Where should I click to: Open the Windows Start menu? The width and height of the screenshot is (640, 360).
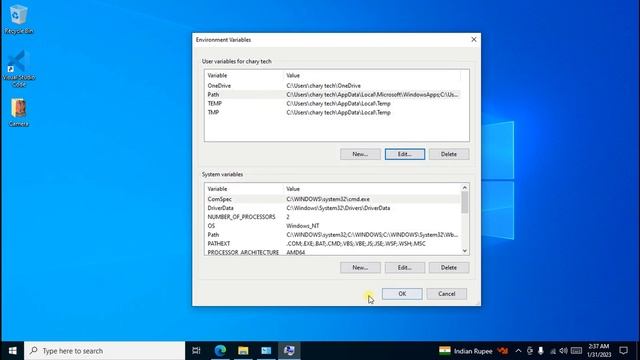click(12, 351)
